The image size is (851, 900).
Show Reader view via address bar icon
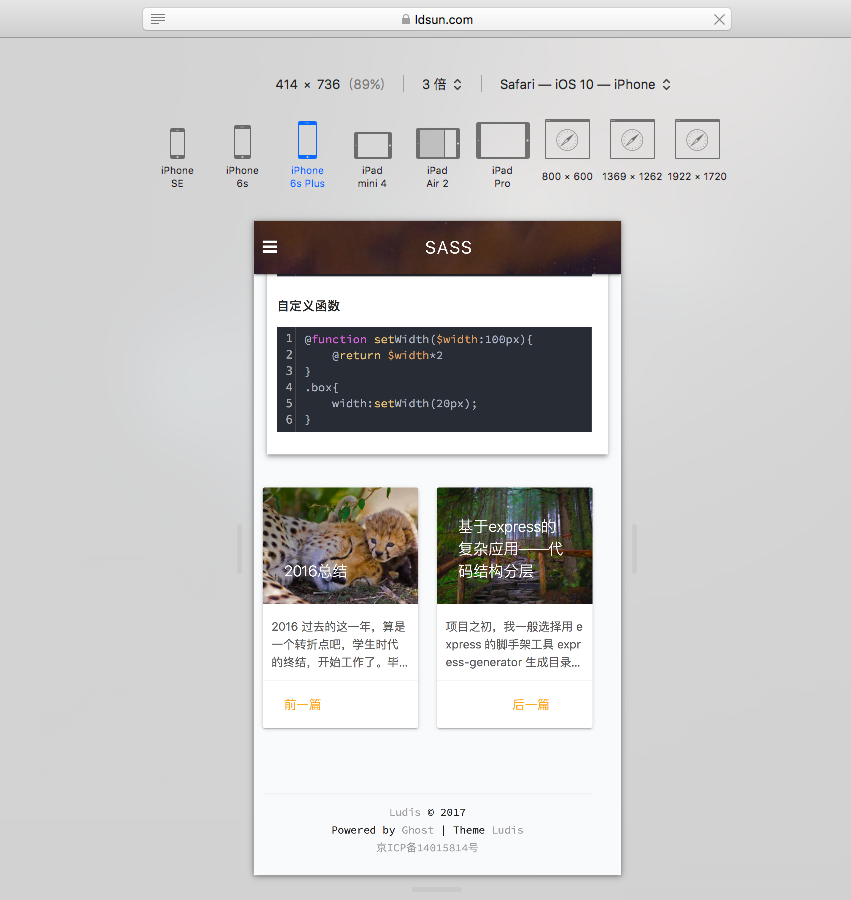click(158, 19)
